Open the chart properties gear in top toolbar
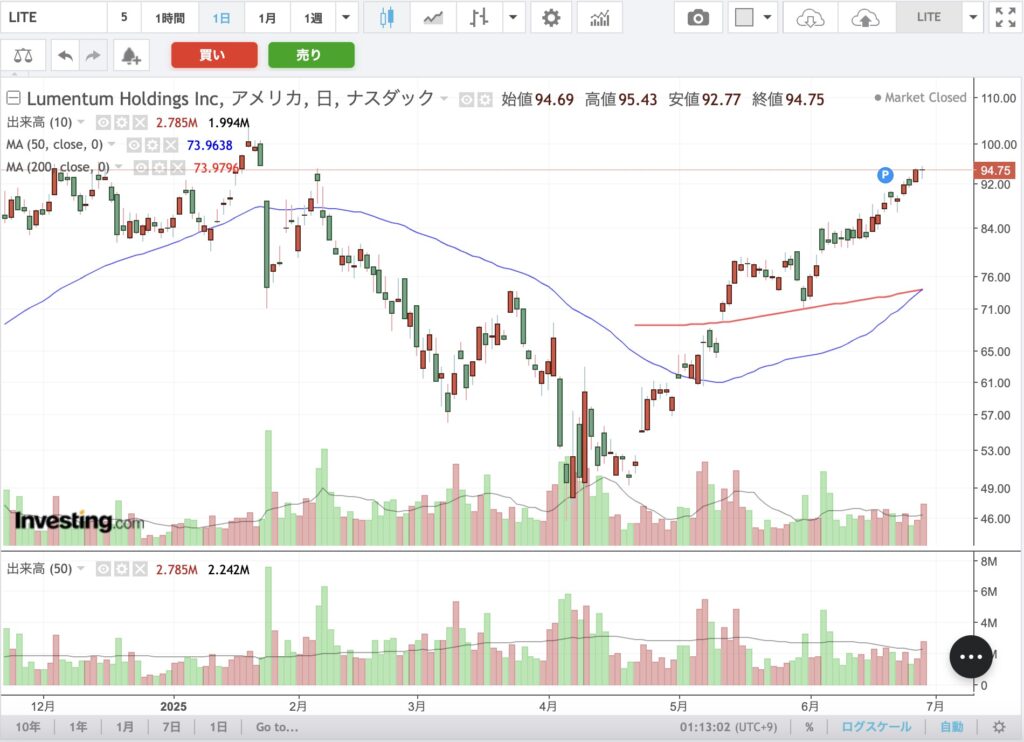This screenshot has height=742, width=1024. 551,18
